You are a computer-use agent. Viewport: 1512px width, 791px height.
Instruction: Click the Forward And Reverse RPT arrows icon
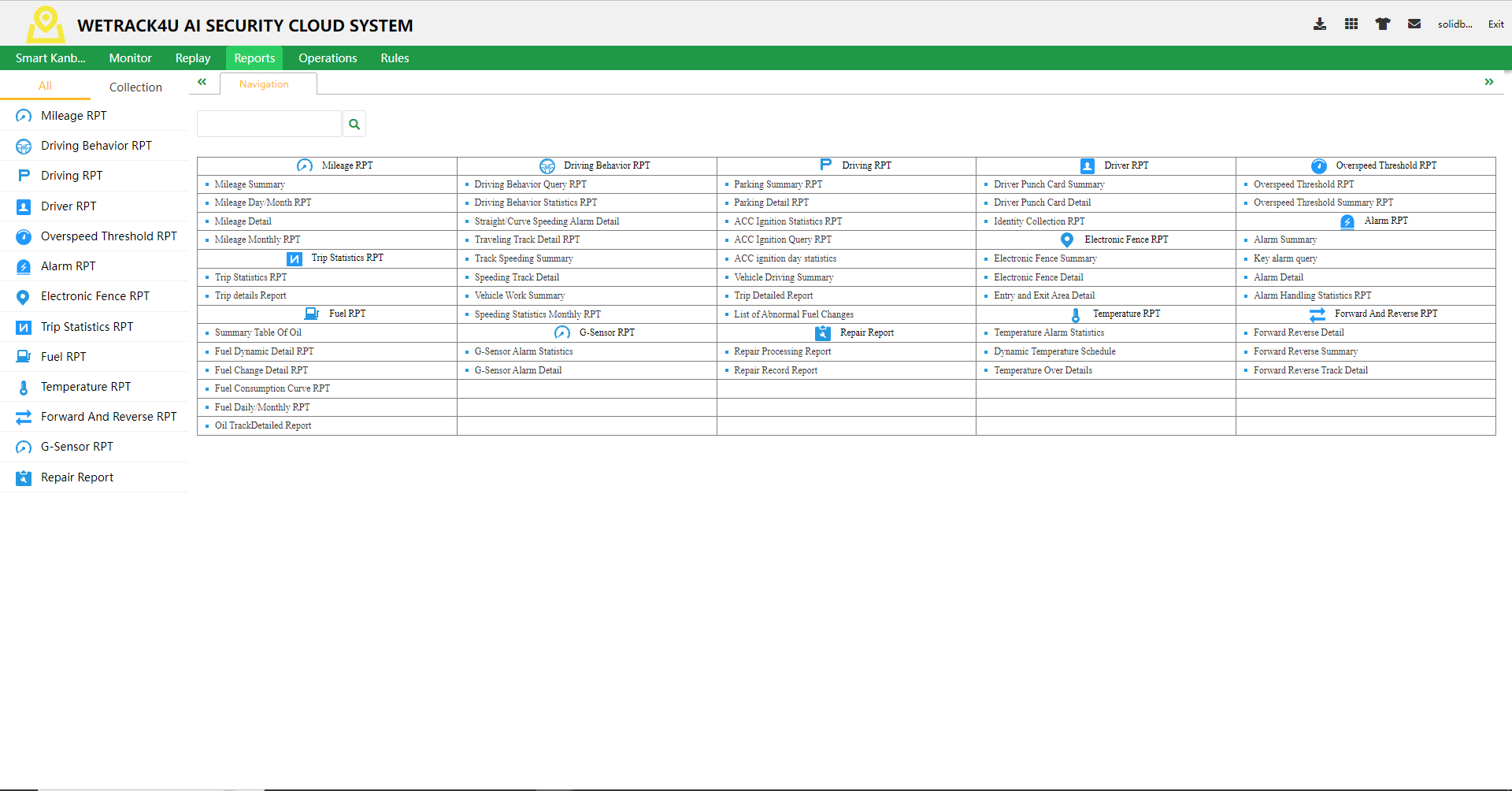23,416
